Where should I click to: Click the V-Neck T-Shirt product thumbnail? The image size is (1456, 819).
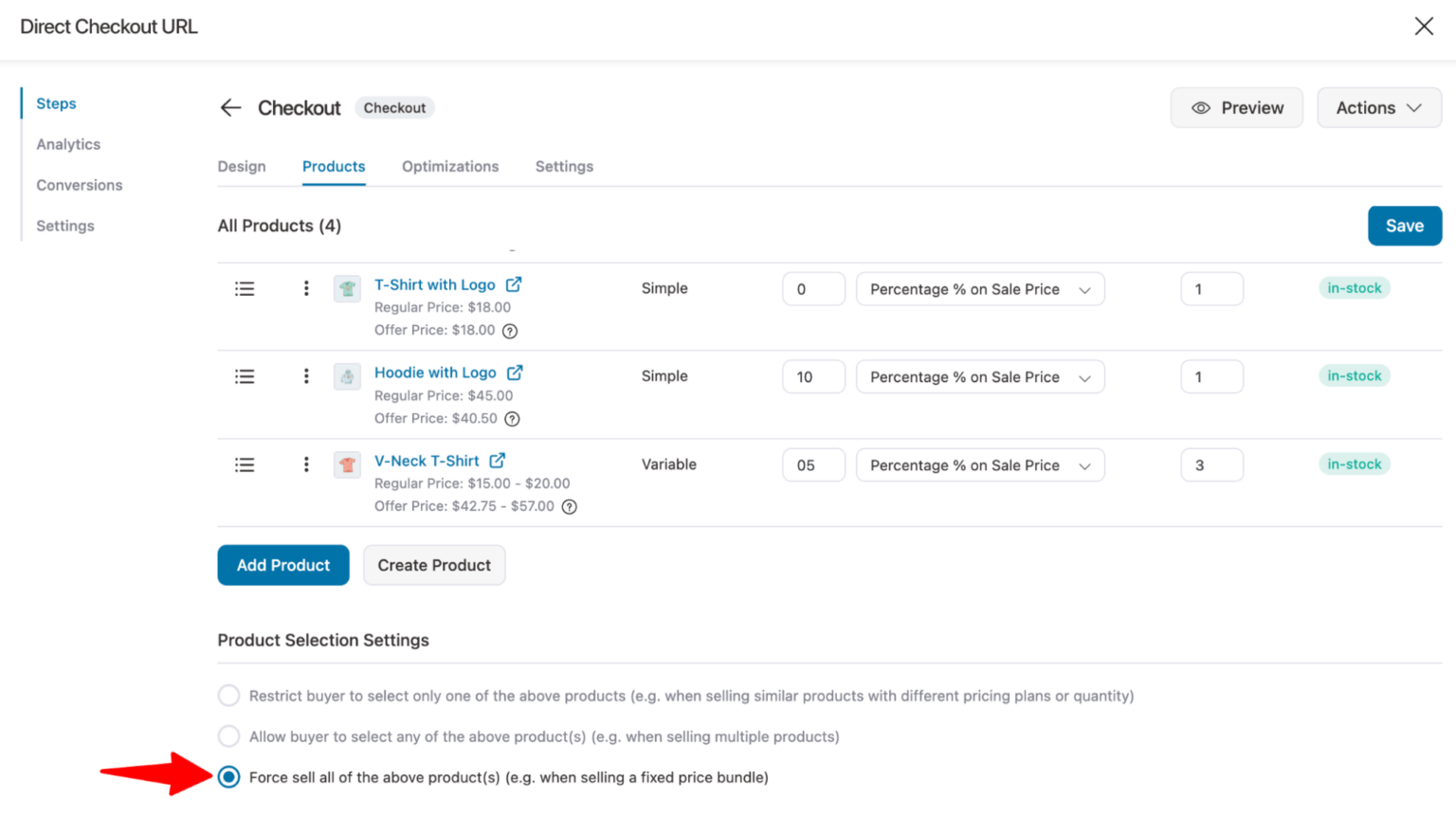[x=347, y=464]
